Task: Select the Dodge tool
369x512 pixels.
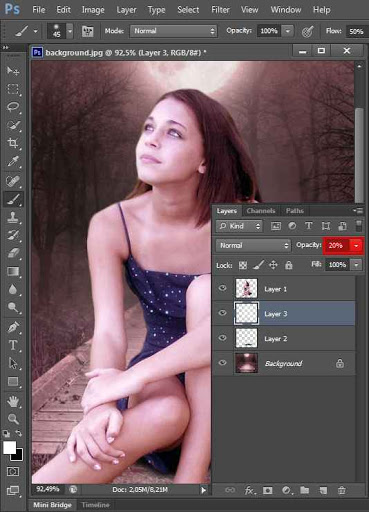Action: click(x=13, y=307)
